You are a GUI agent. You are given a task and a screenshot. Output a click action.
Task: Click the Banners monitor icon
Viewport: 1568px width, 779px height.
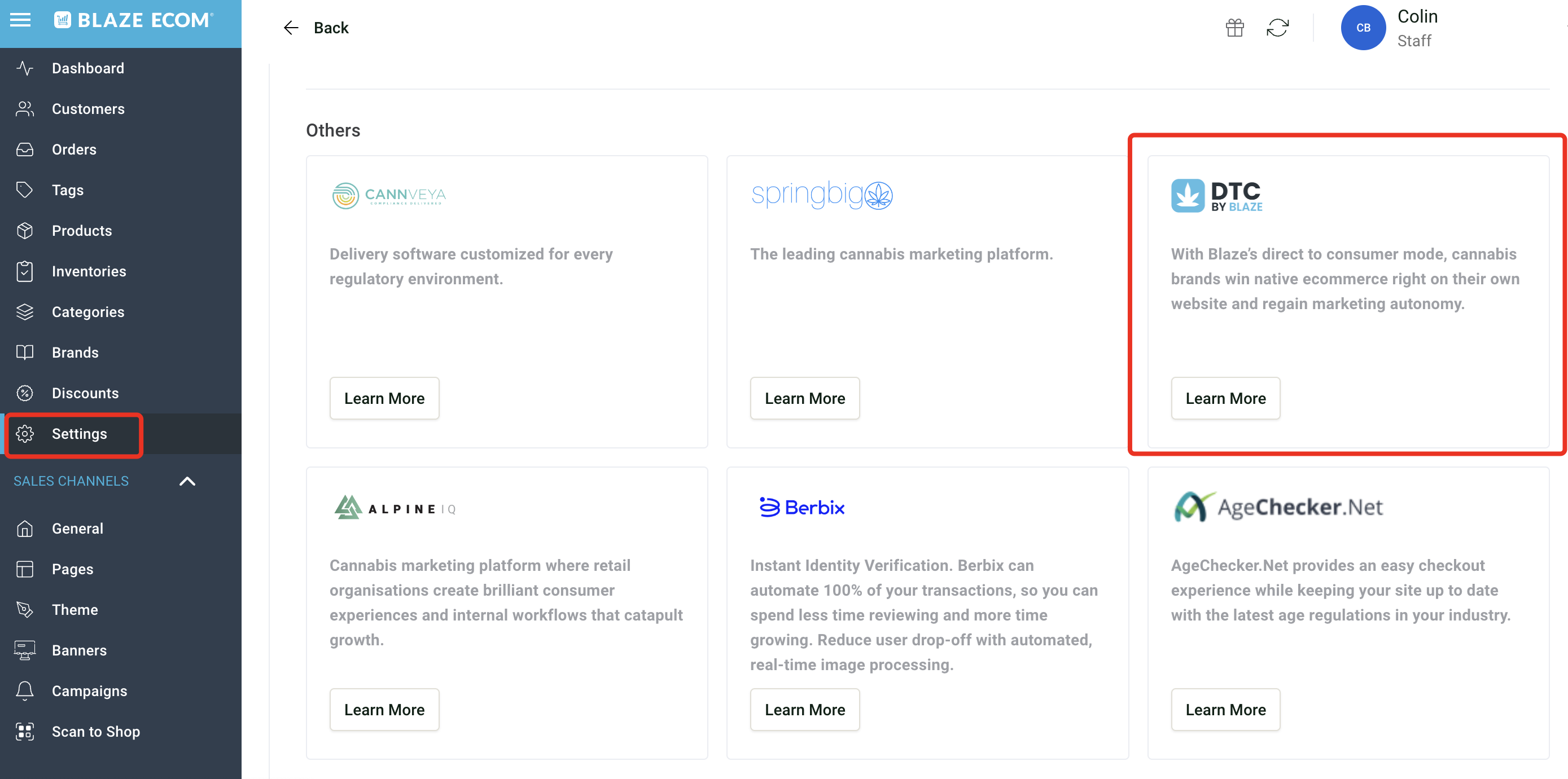click(24, 650)
